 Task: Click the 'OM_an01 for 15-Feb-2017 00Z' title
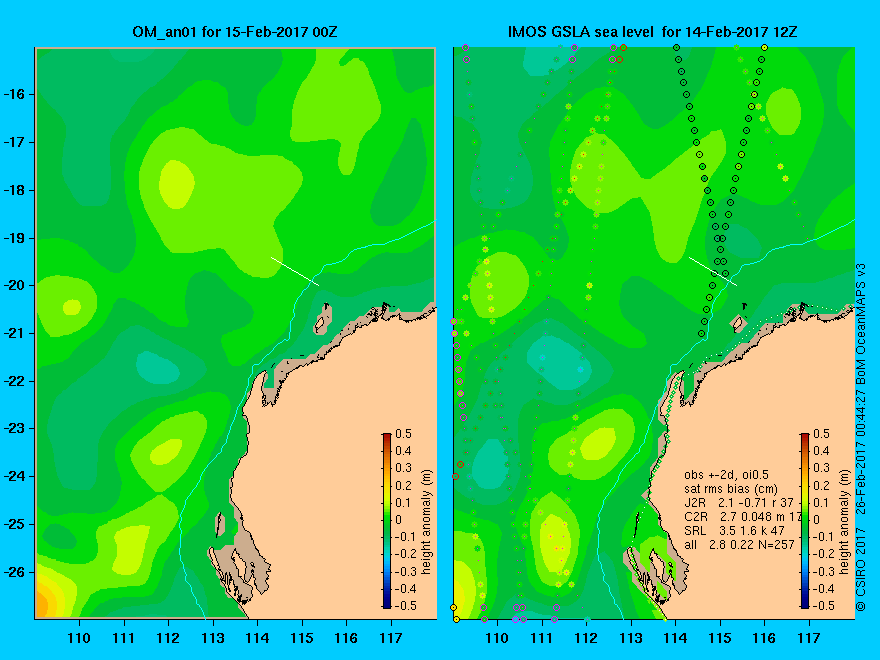(x=235, y=32)
